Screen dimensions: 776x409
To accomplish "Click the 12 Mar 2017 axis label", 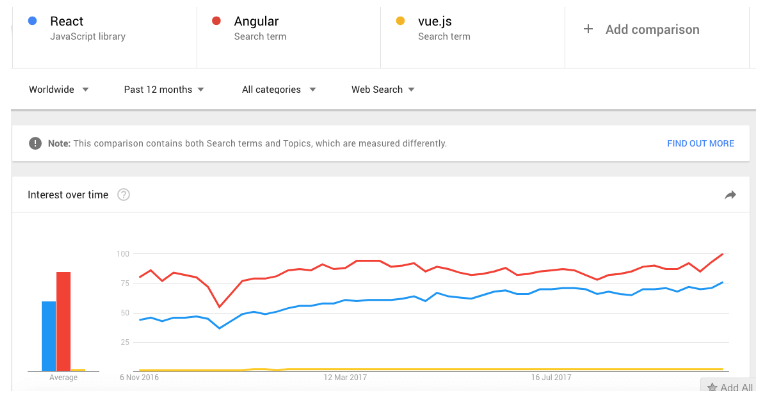I will [345, 377].
